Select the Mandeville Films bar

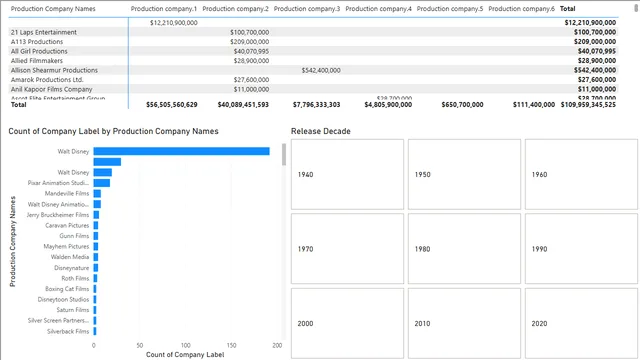point(97,193)
